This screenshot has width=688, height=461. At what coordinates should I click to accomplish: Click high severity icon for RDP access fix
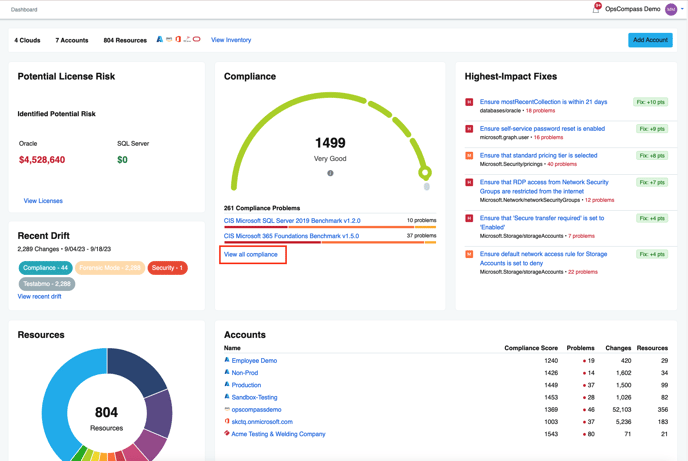[x=469, y=182]
